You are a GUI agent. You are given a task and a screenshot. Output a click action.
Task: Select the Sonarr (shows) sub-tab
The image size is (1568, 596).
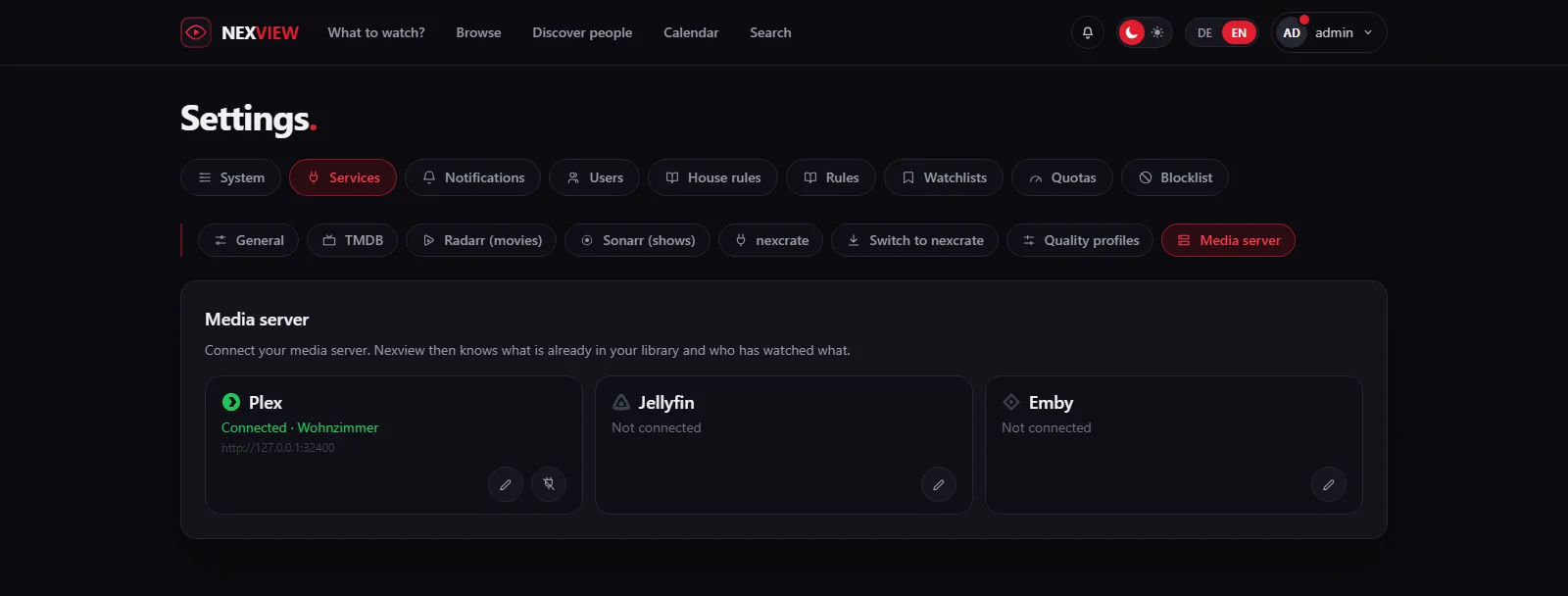[637, 240]
